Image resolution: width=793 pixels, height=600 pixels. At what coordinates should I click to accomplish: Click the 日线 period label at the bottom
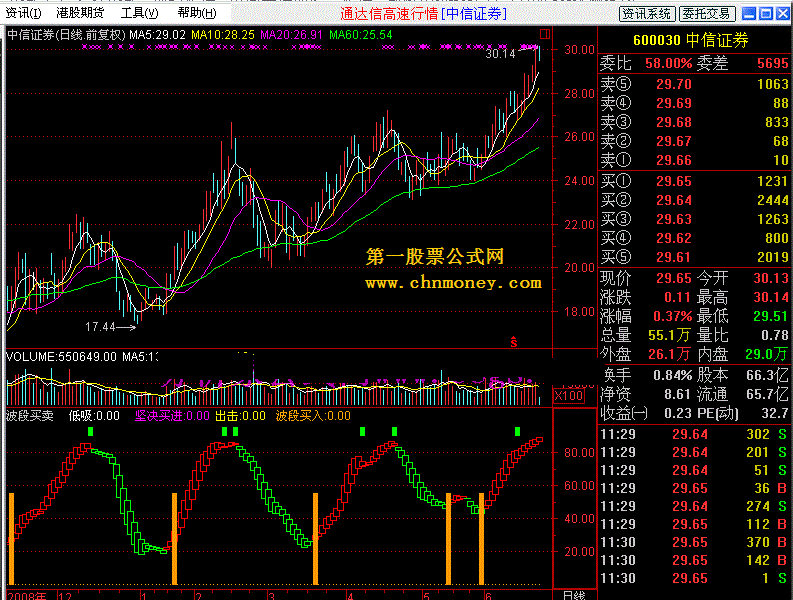click(x=574, y=595)
